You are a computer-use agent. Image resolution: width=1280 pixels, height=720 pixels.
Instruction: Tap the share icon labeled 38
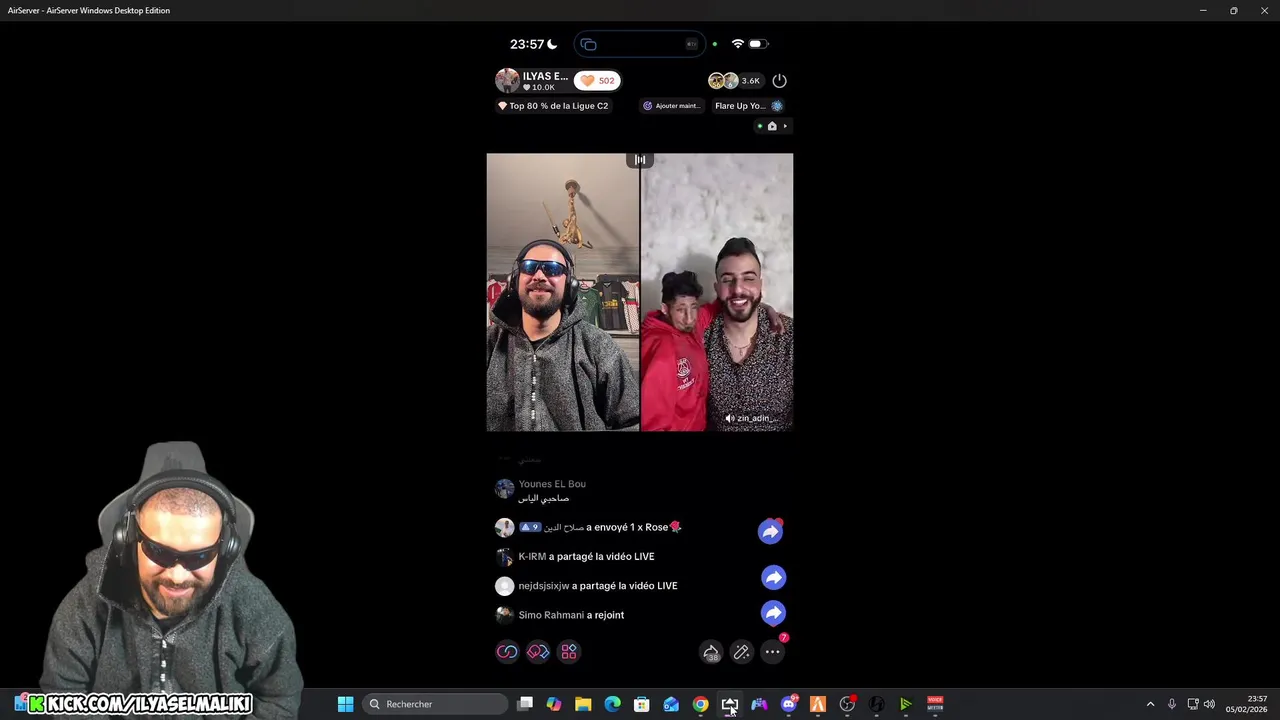[711, 652]
